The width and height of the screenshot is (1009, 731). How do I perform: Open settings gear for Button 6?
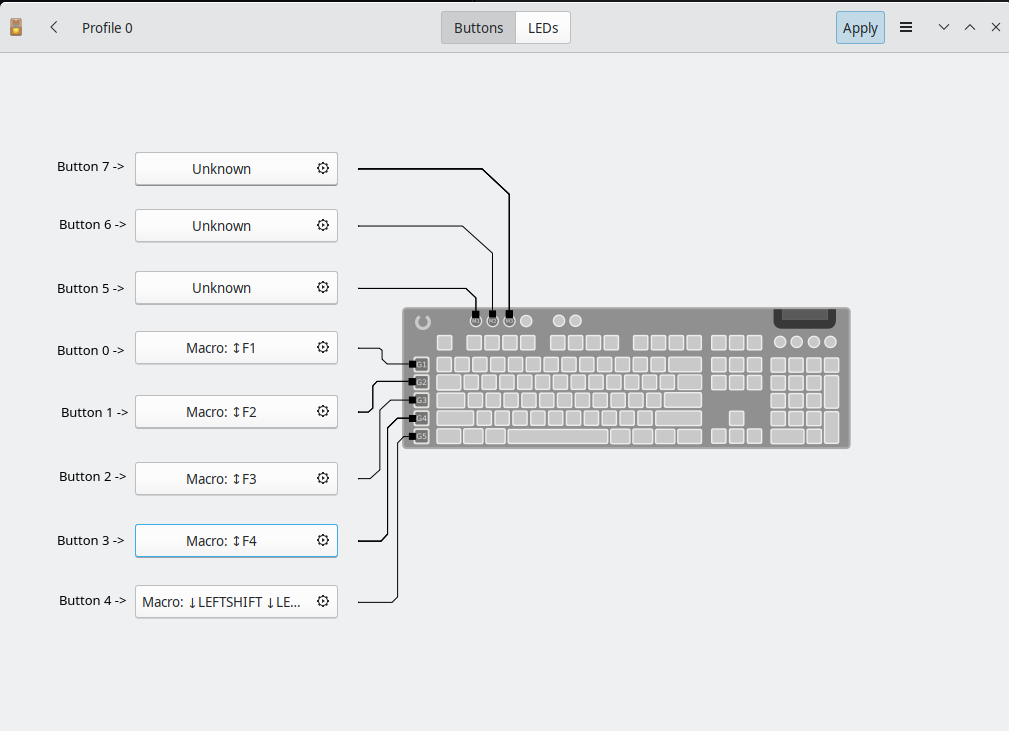coord(322,225)
